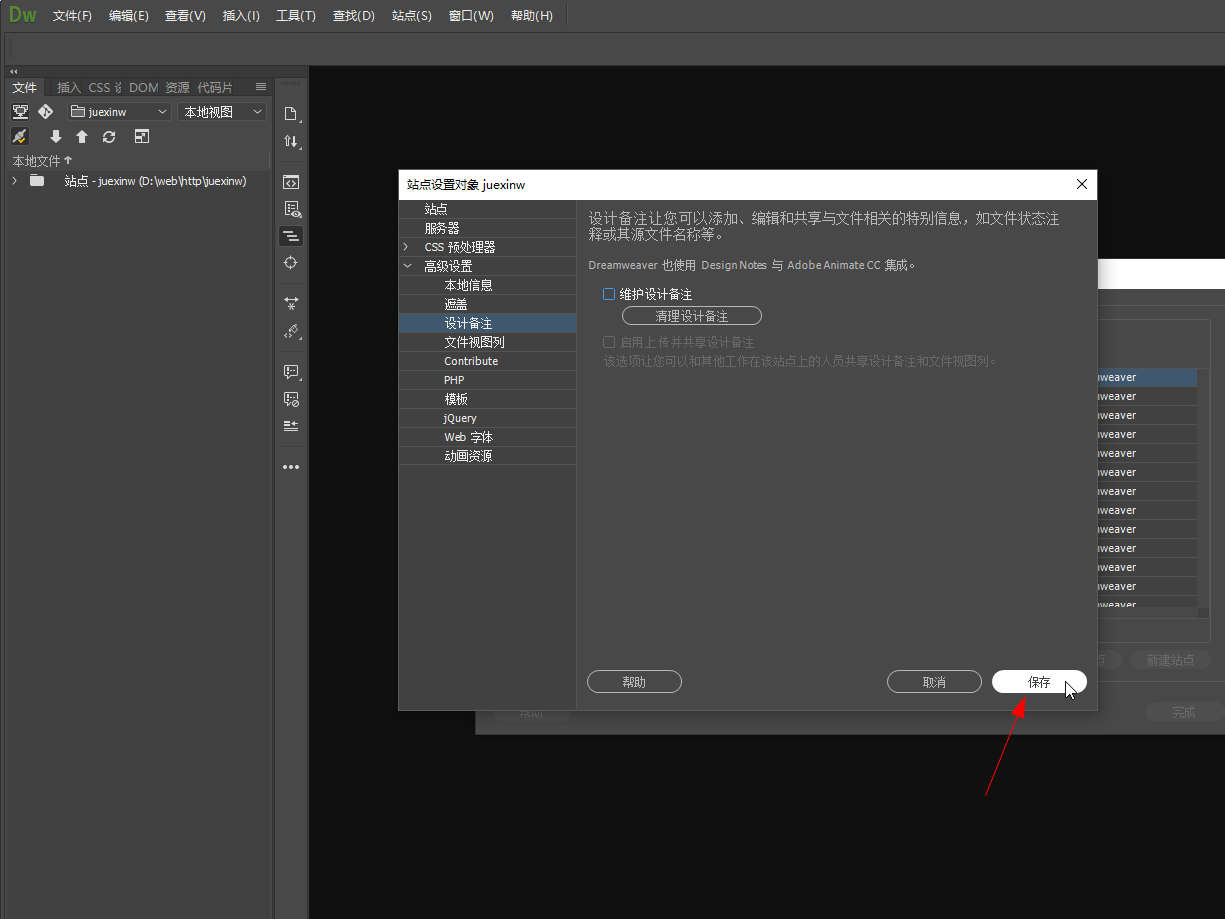Switch to the DOM panel tab
The image size is (1225, 919).
point(143,87)
